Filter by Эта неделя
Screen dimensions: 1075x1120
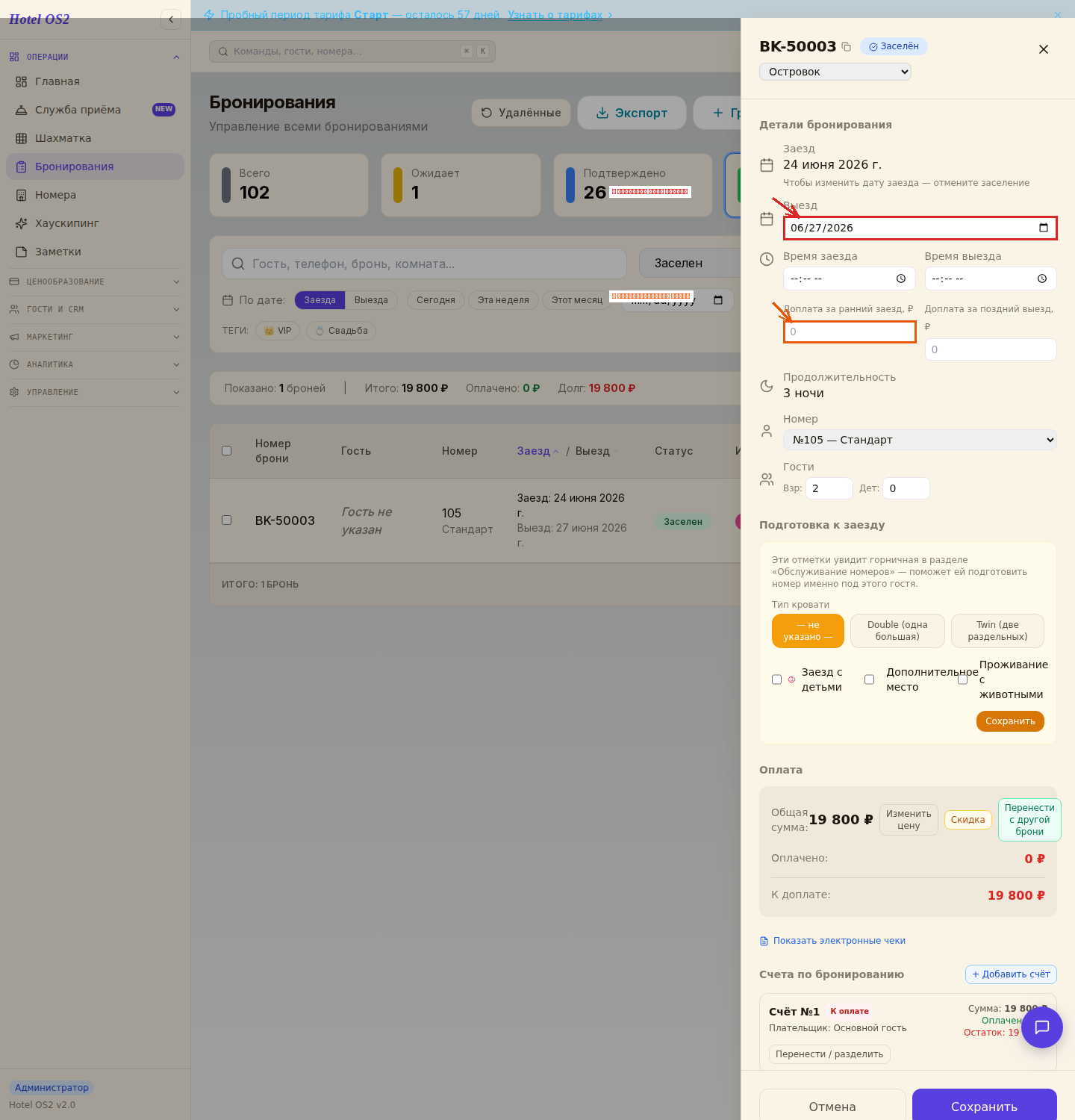tap(503, 300)
